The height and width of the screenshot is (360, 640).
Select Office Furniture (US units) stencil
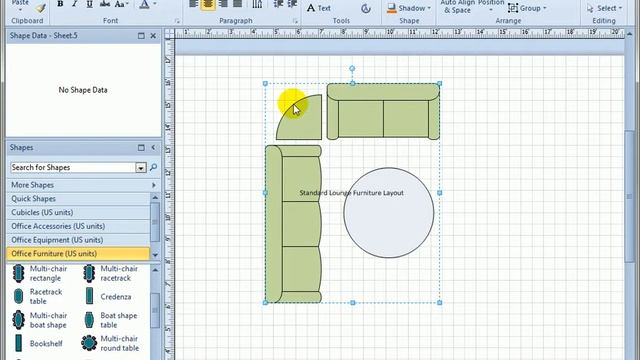[78, 253]
